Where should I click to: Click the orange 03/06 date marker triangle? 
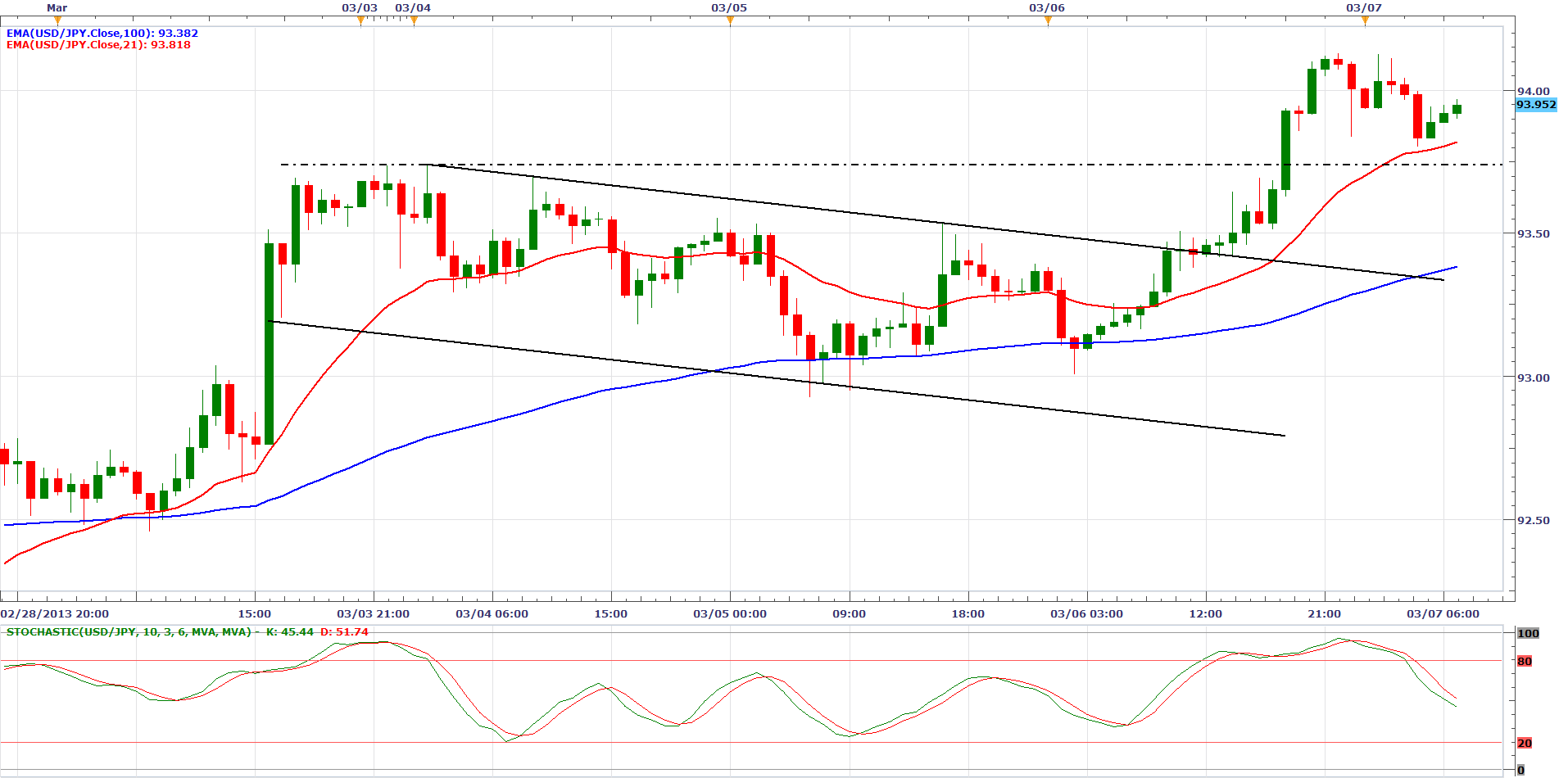pos(1048,21)
